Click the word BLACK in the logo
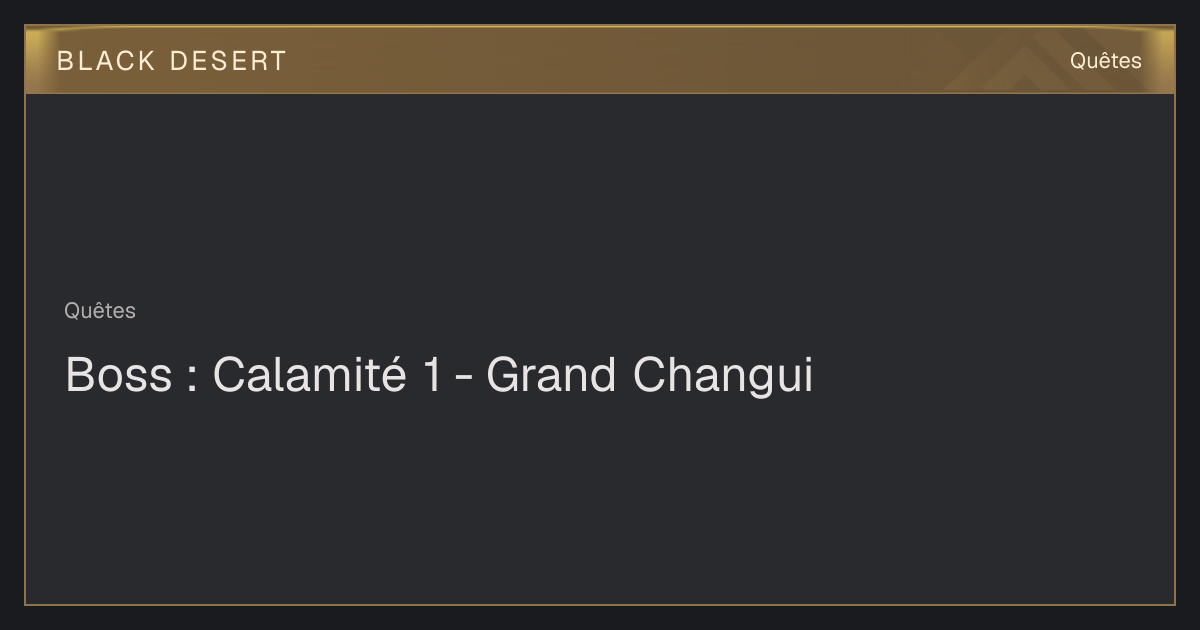The height and width of the screenshot is (630, 1200). tap(106, 61)
